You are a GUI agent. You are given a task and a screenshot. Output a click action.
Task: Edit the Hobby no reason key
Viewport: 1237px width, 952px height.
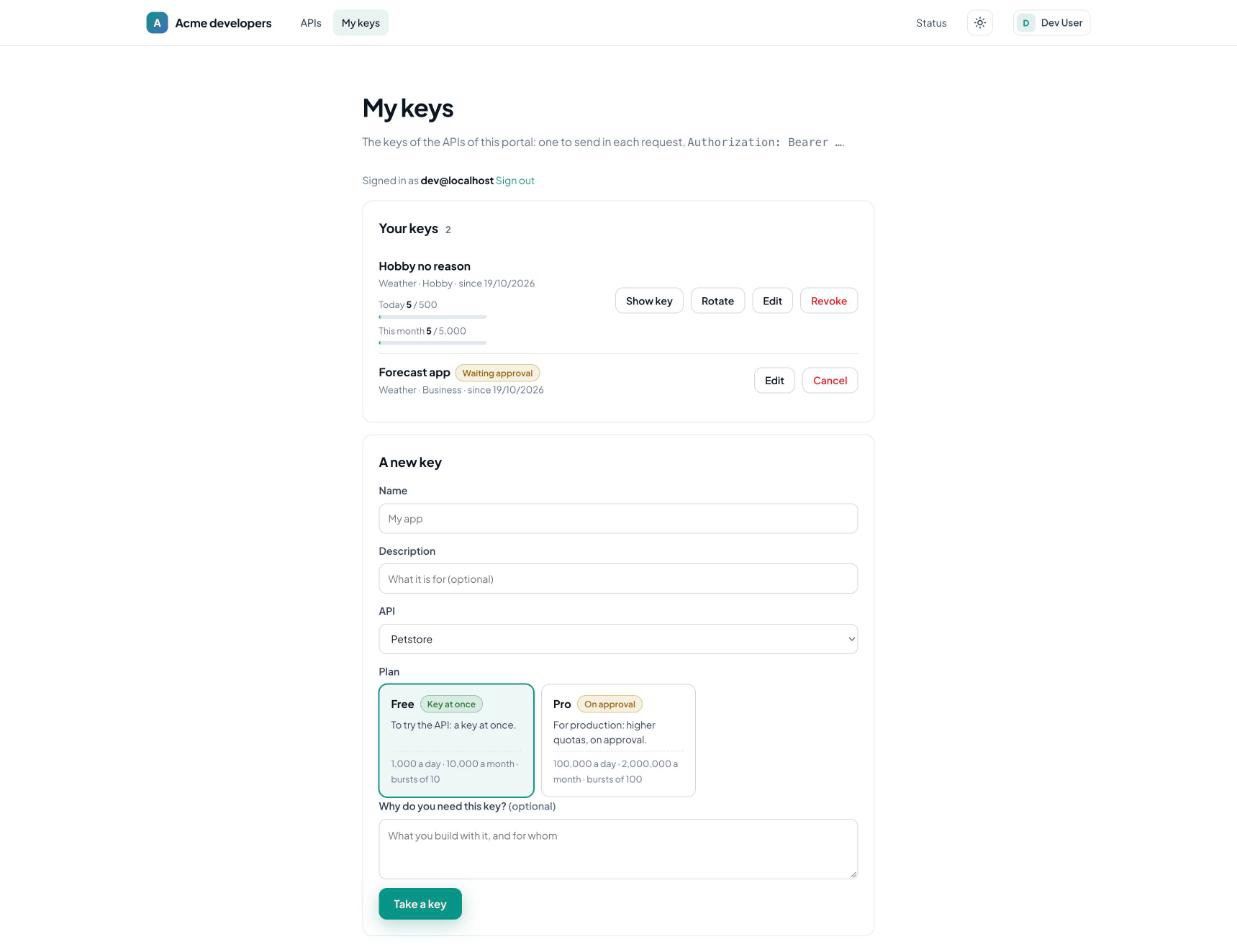(772, 301)
